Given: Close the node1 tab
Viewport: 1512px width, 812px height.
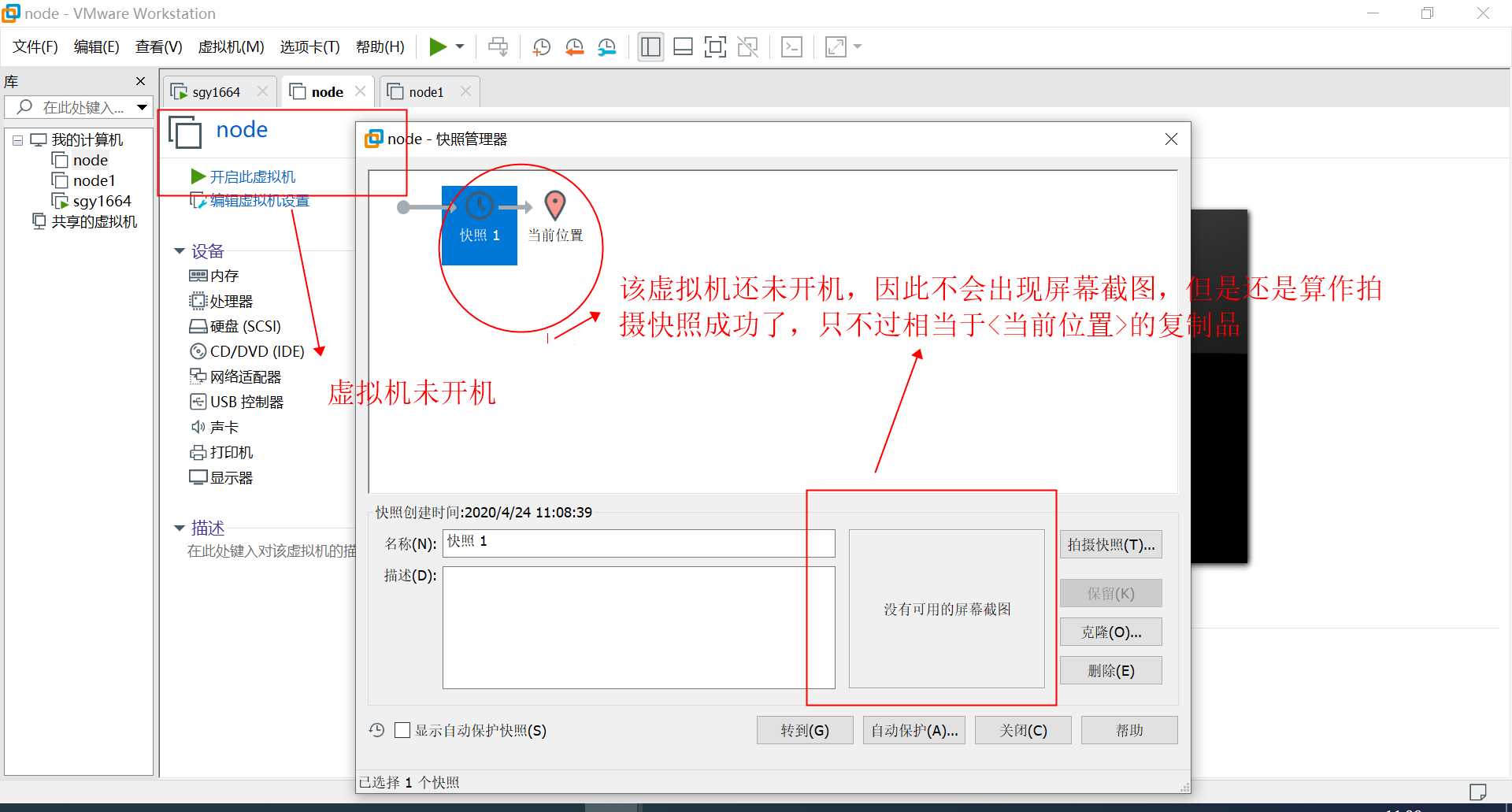Looking at the screenshot, I should (x=465, y=91).
